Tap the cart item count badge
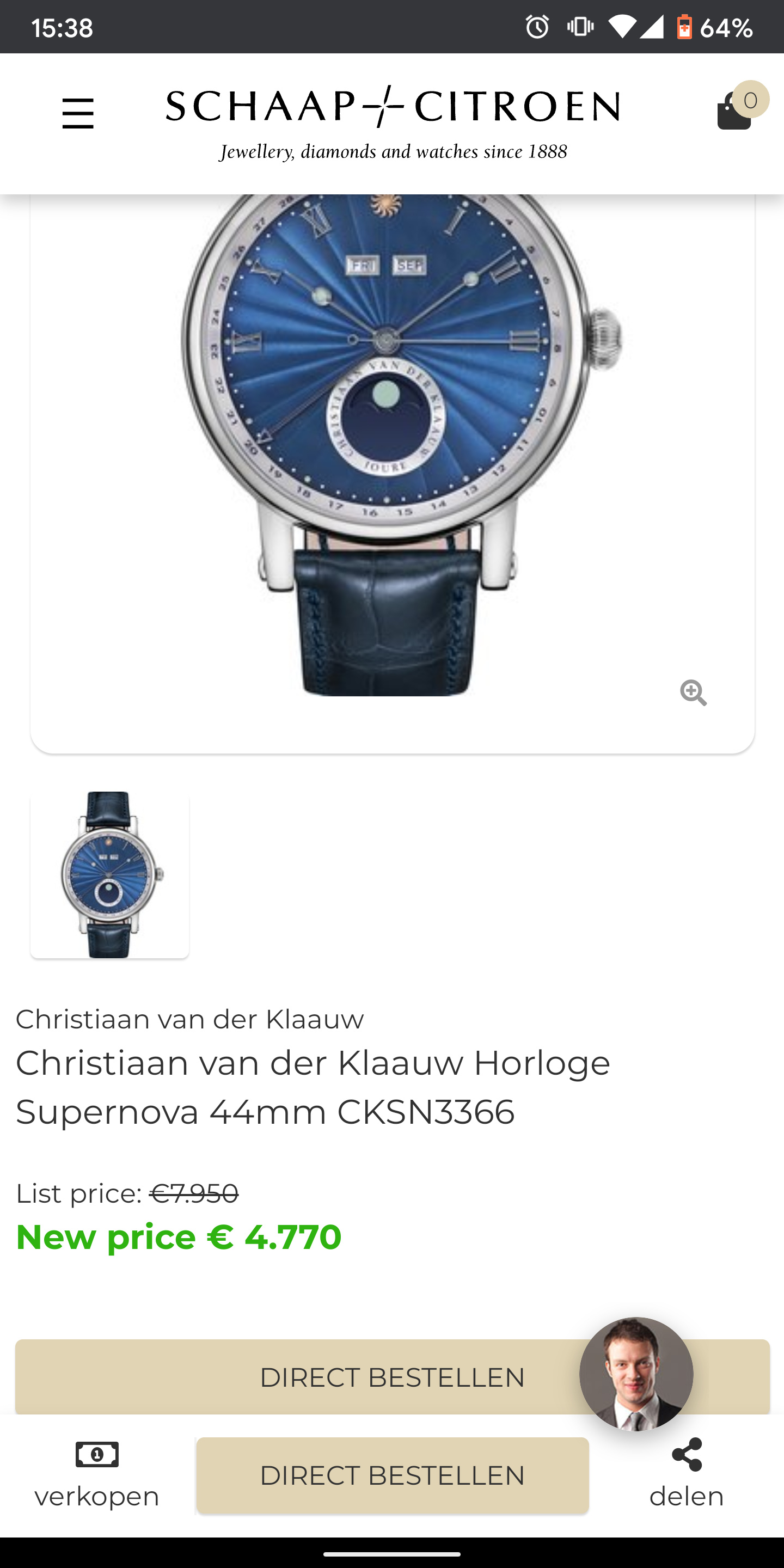The height and width of the screenshot is (1568, 784). point(751,100)
